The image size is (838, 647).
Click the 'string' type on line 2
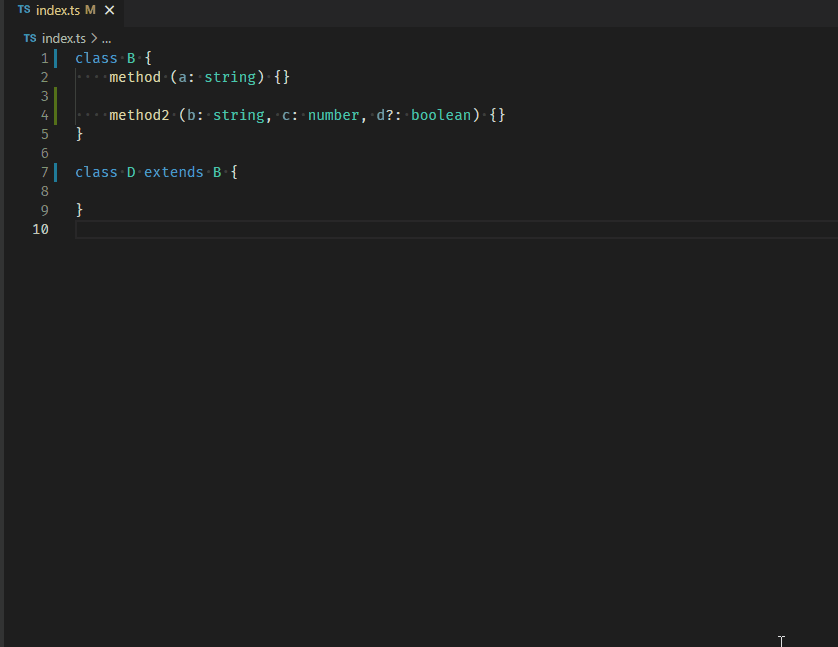230,77
